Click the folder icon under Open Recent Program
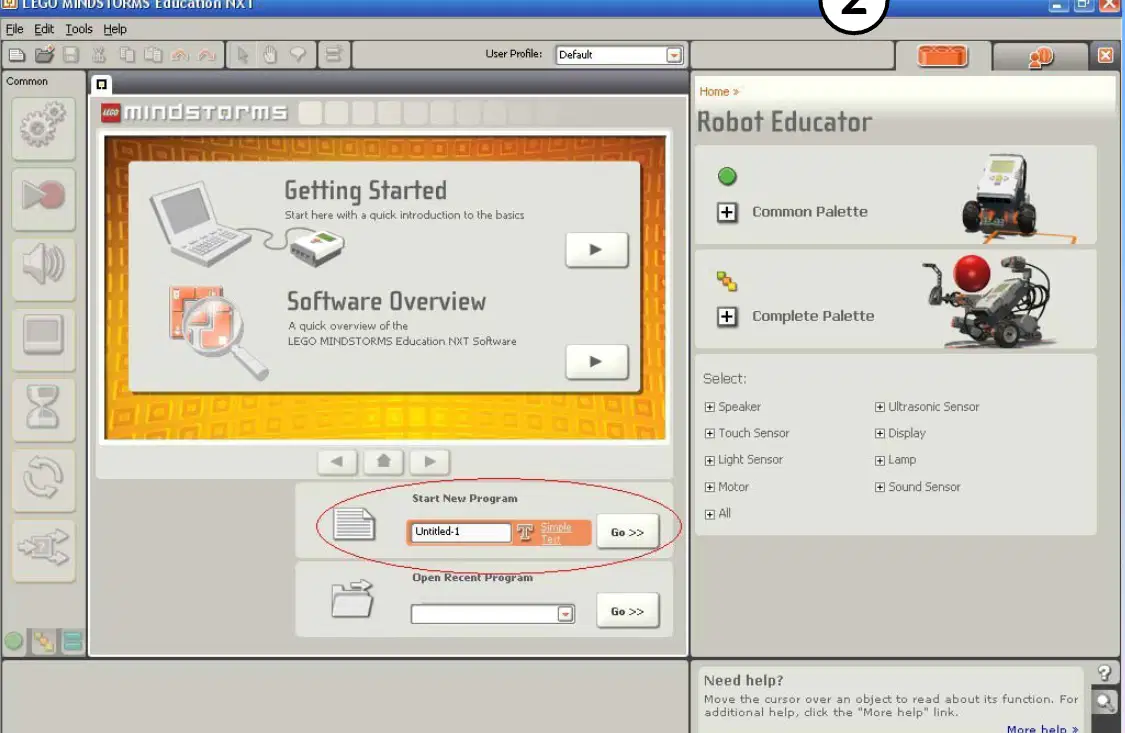The height and width of the screenshot is (733, 1125). click(352, 599)
